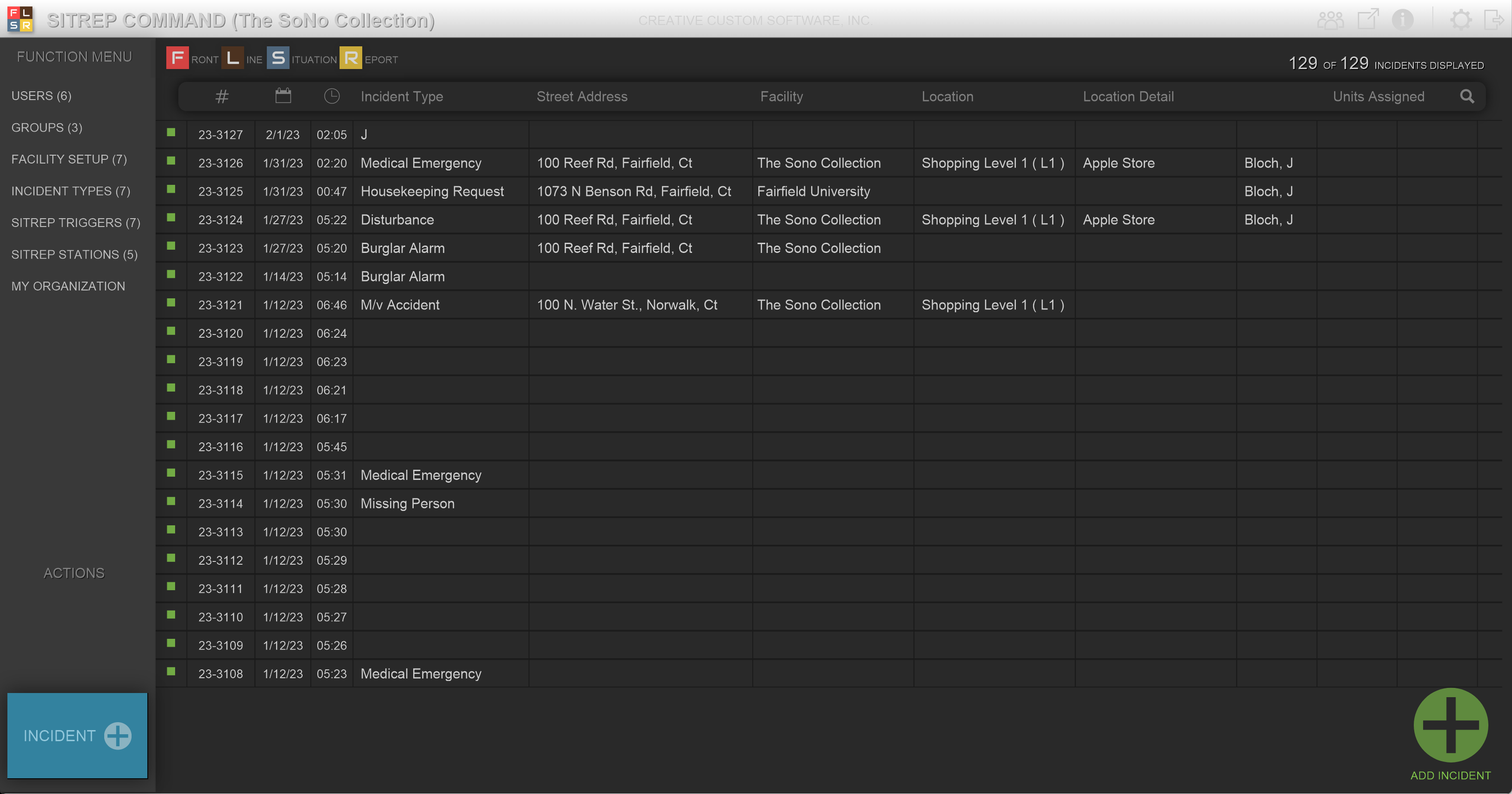Screen dimensions: 1512x794
Task: Open USERS (6) in the function menu
Action: pyautogui.click(x=42, y=95)
